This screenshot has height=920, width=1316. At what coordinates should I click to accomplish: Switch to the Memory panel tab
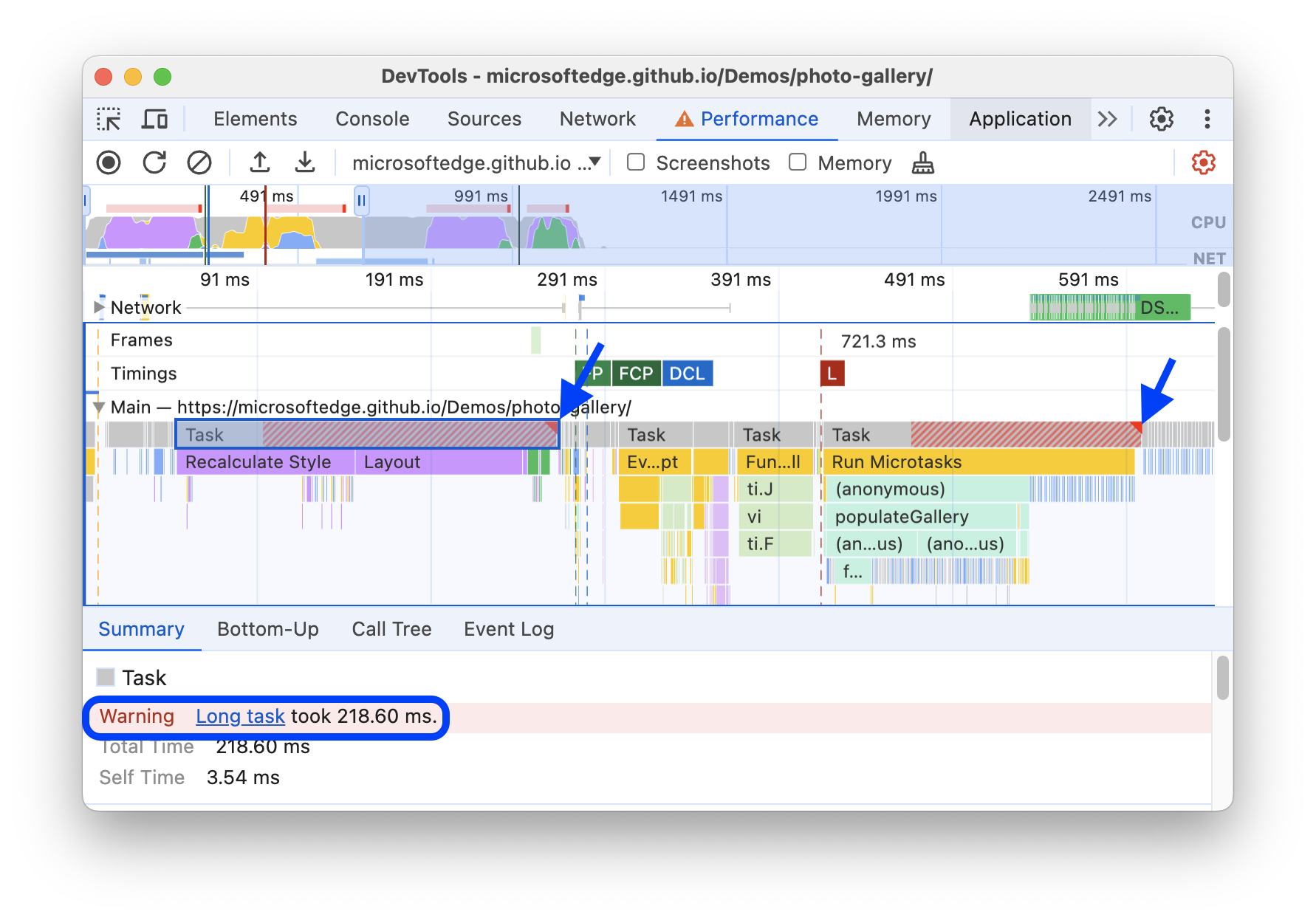[894, 118]
